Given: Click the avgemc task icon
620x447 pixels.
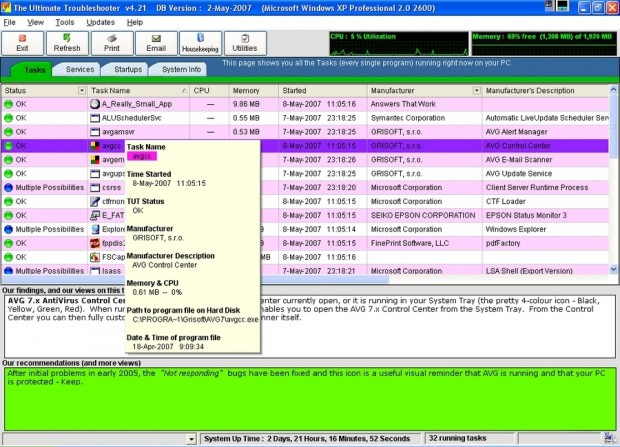Looking at the screenshot, I should 95,160.
